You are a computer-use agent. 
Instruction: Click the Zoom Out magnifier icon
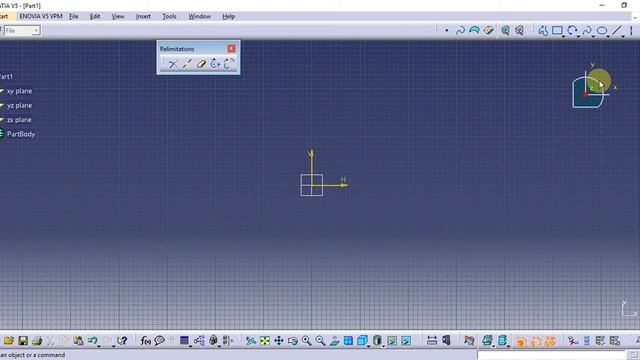coord(320,340)
